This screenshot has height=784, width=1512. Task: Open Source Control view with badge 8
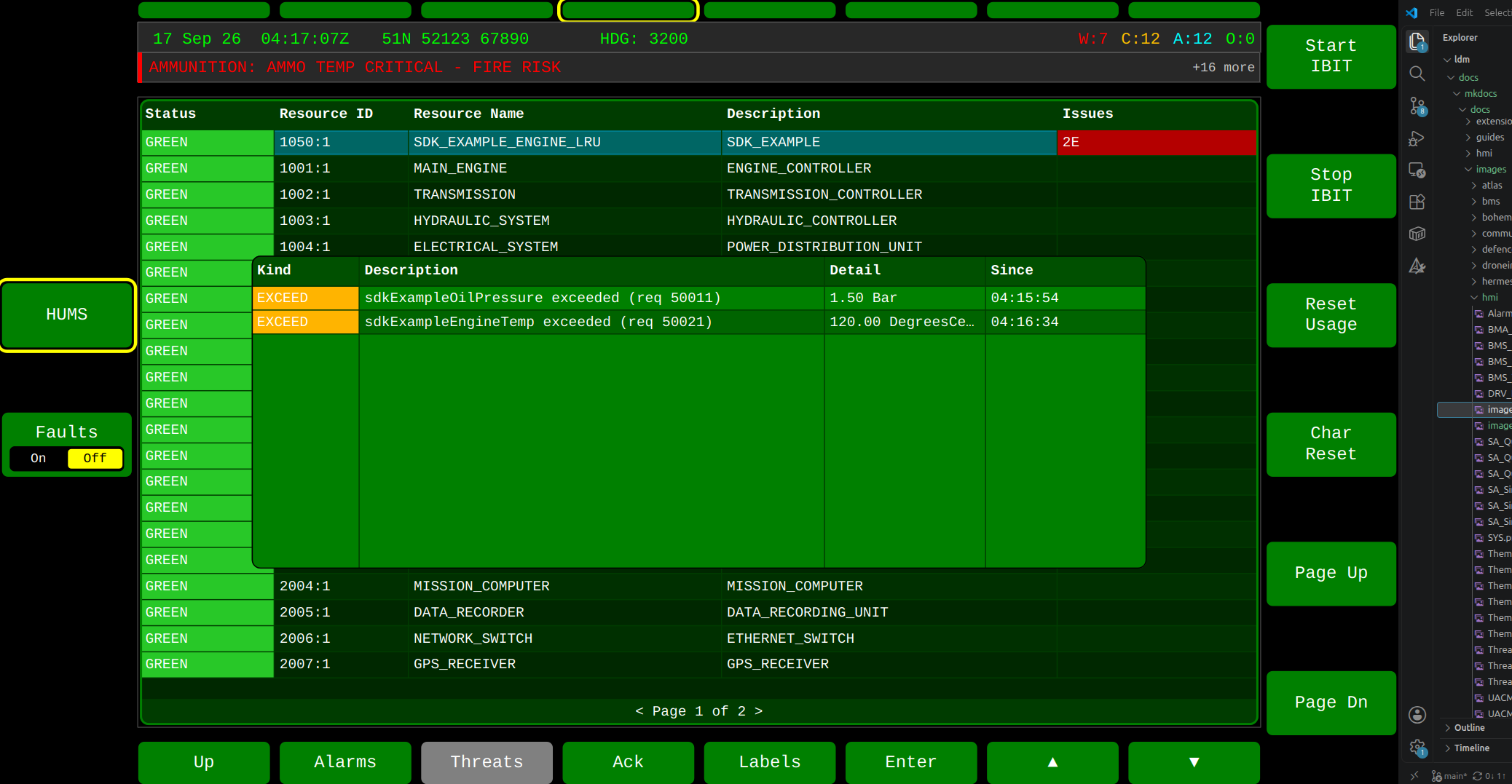pos(1417,106)
